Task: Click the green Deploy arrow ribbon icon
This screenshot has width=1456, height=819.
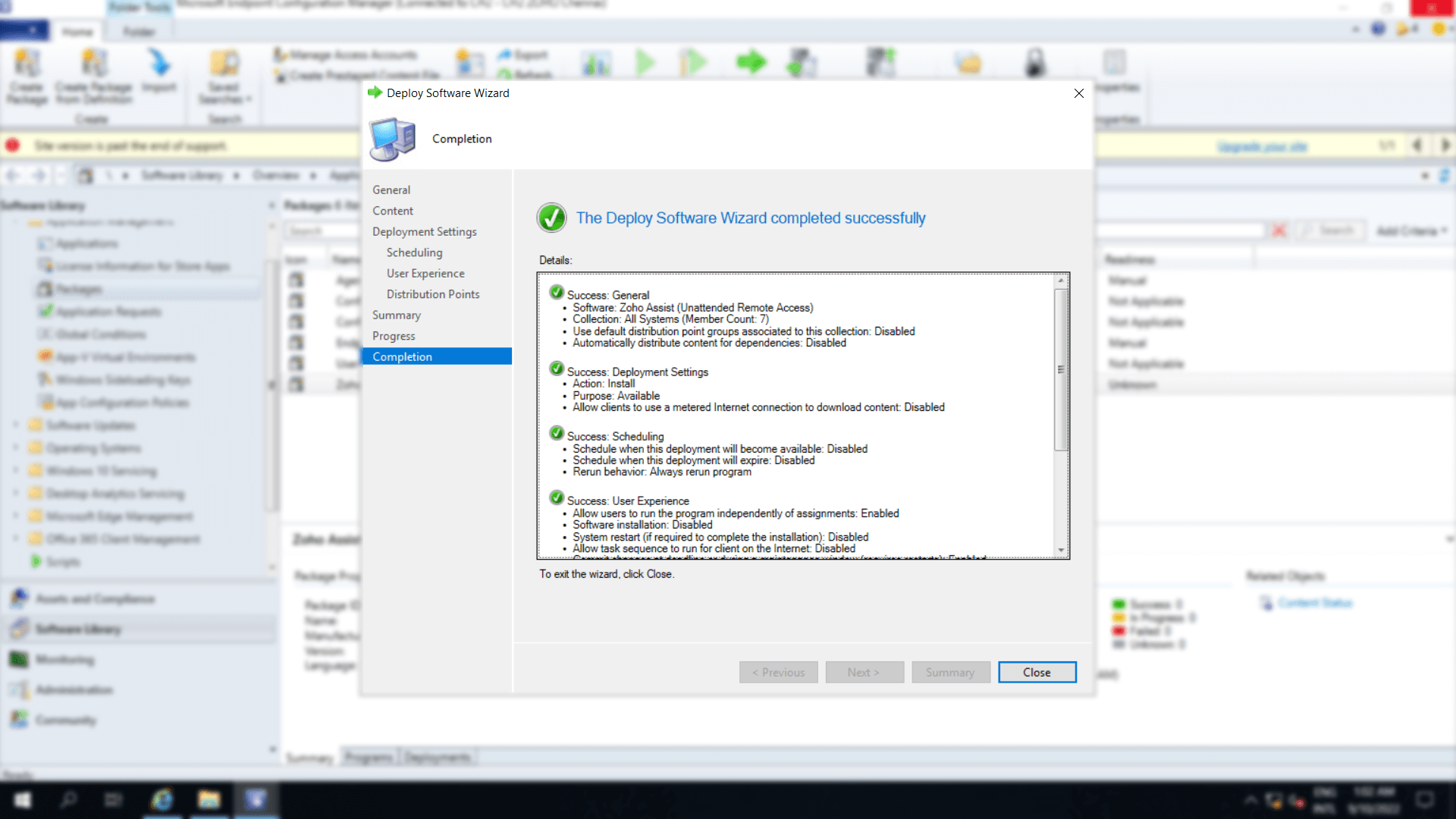Action: tap(751, 62)
